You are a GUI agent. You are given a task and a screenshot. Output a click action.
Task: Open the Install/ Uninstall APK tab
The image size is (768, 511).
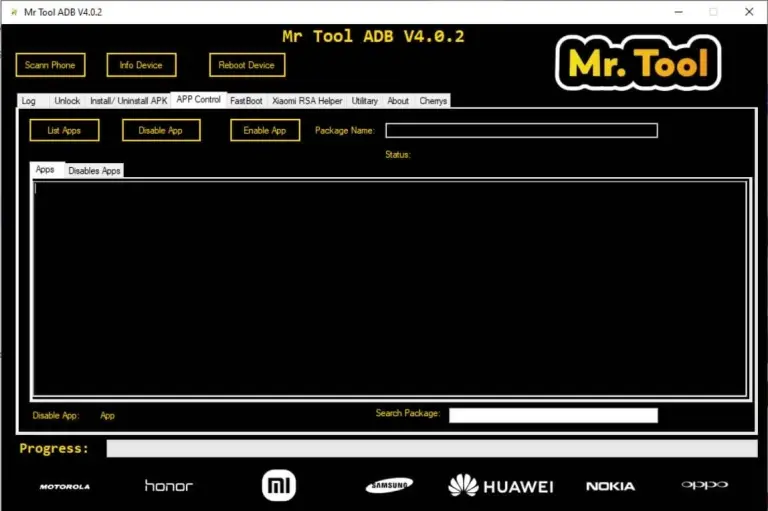128,100
